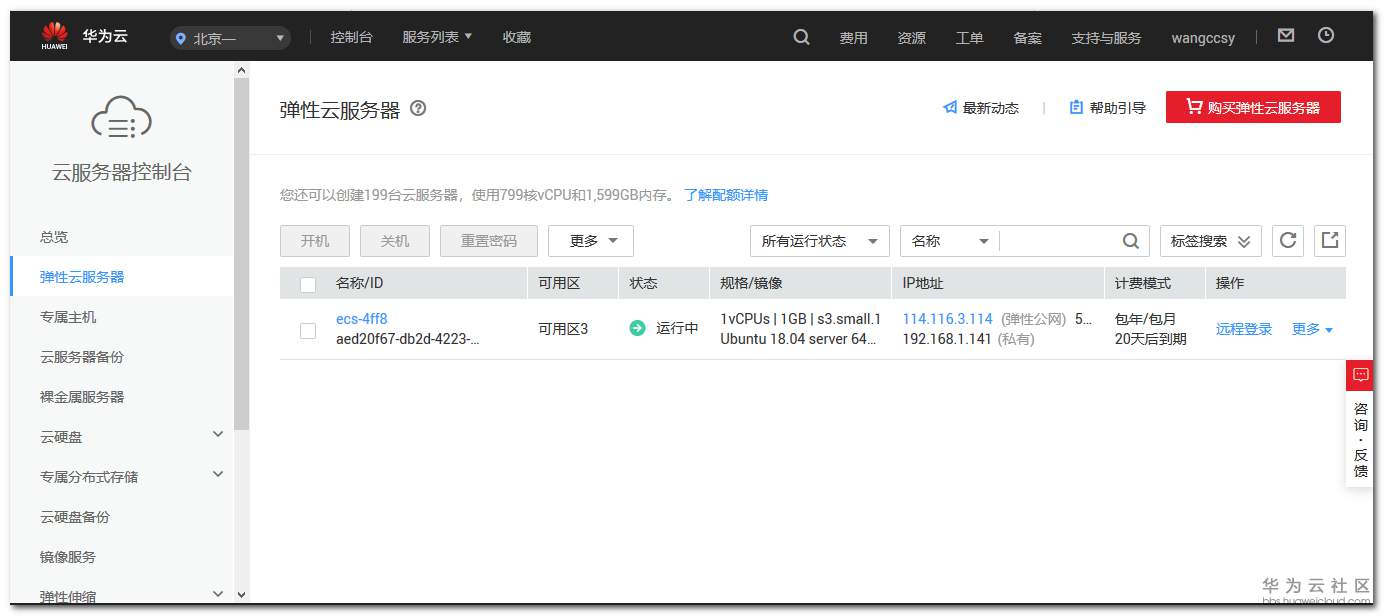Click in the name search input field

click(1060, 241)
